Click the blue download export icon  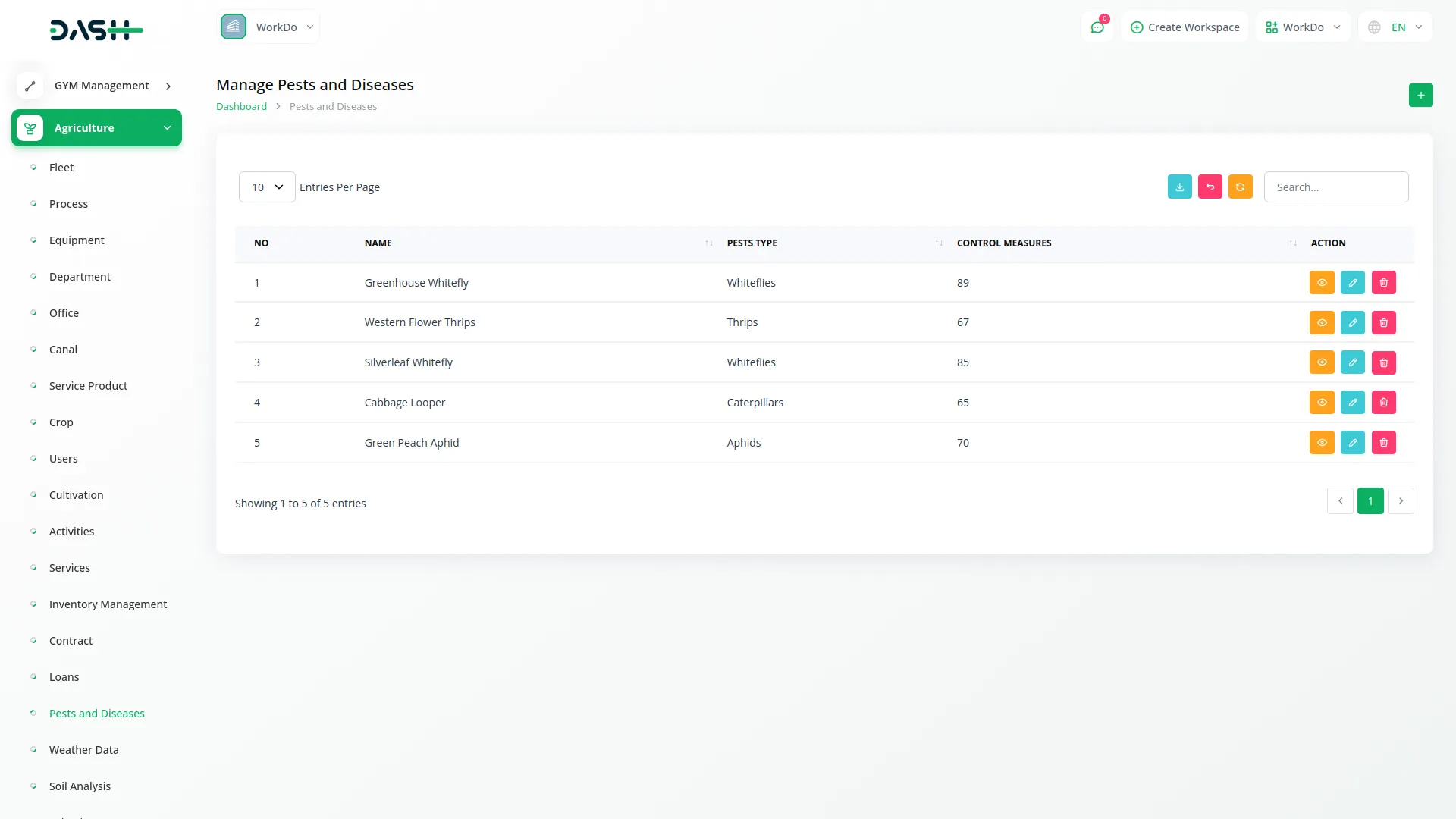(x=1179, y=187)
